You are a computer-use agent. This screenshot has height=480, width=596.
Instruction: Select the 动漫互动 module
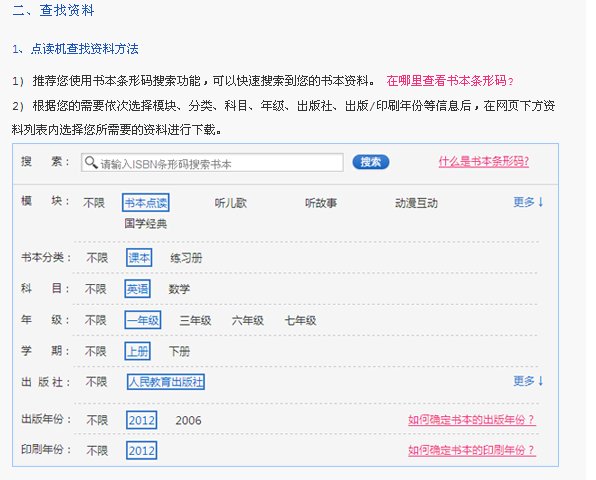[x=416, y=203]
